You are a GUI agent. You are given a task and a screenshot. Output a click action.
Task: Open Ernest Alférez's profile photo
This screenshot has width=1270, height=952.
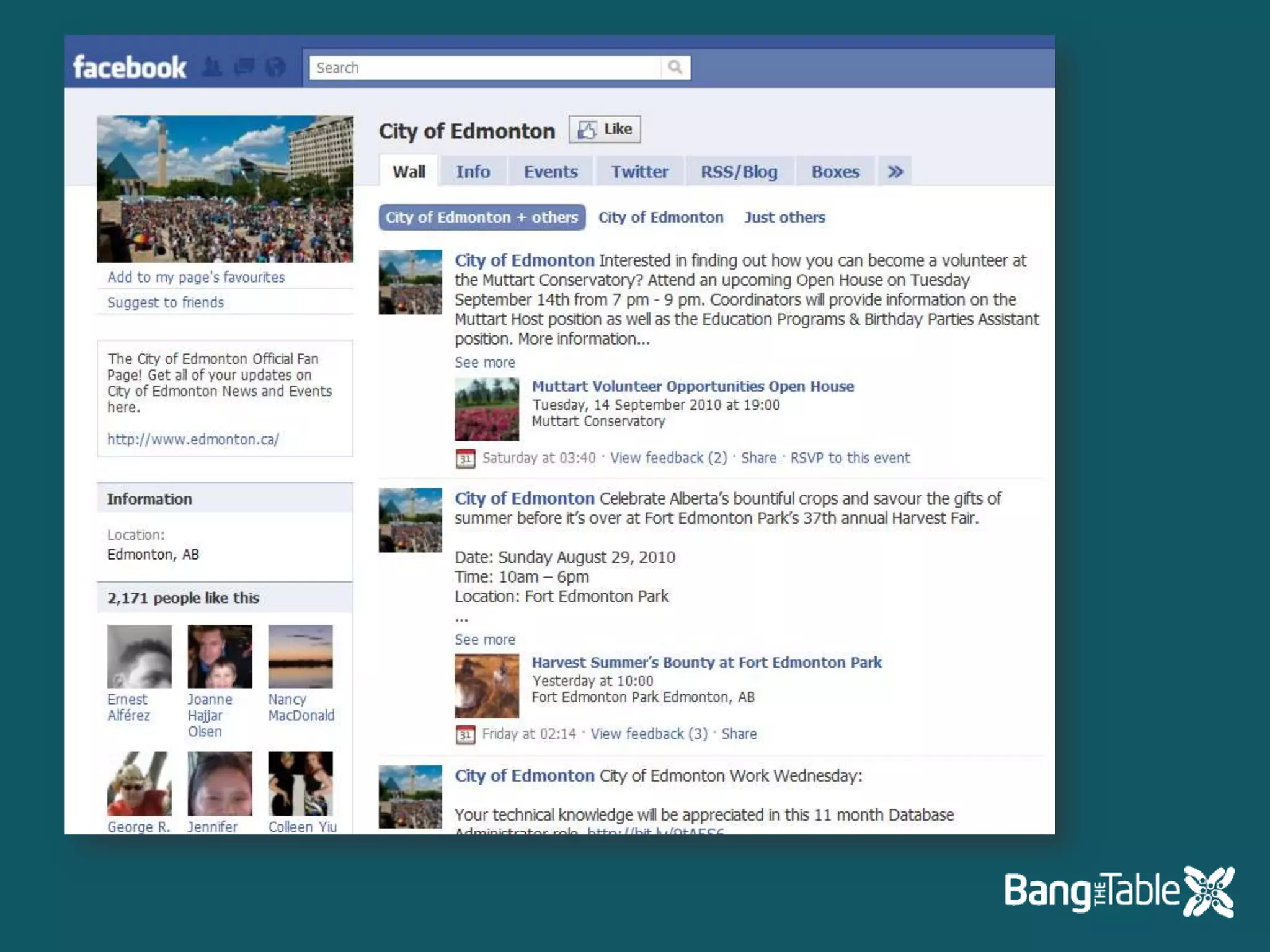pos(139,656)
